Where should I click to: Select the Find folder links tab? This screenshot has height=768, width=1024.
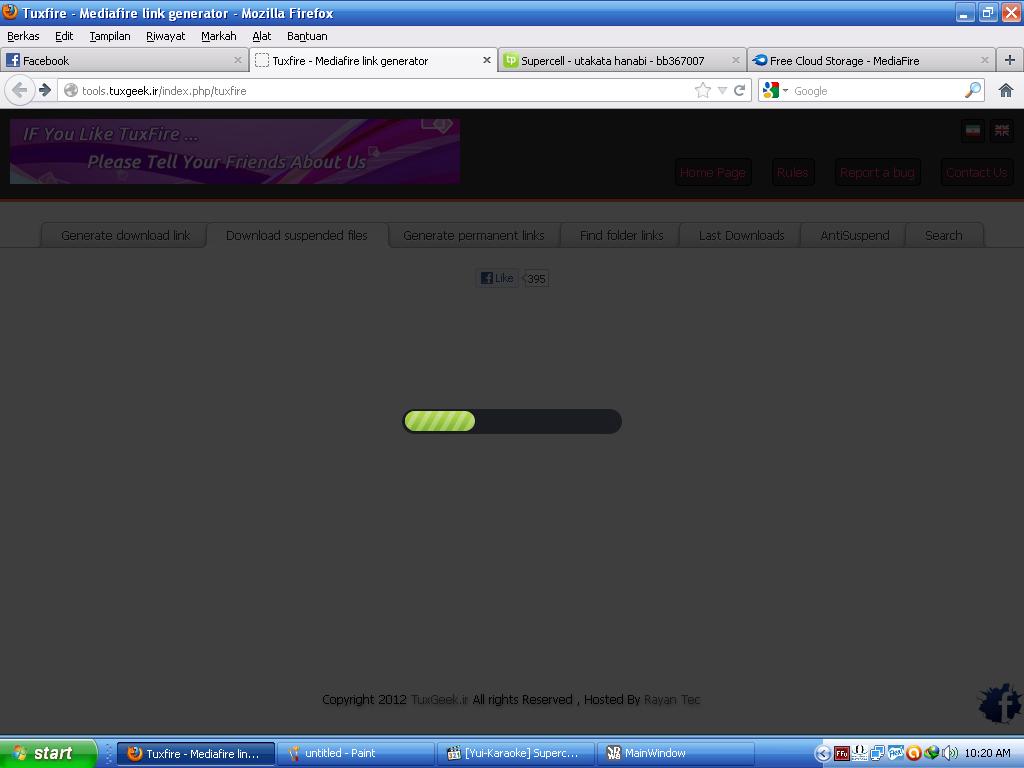coord(621,235)
